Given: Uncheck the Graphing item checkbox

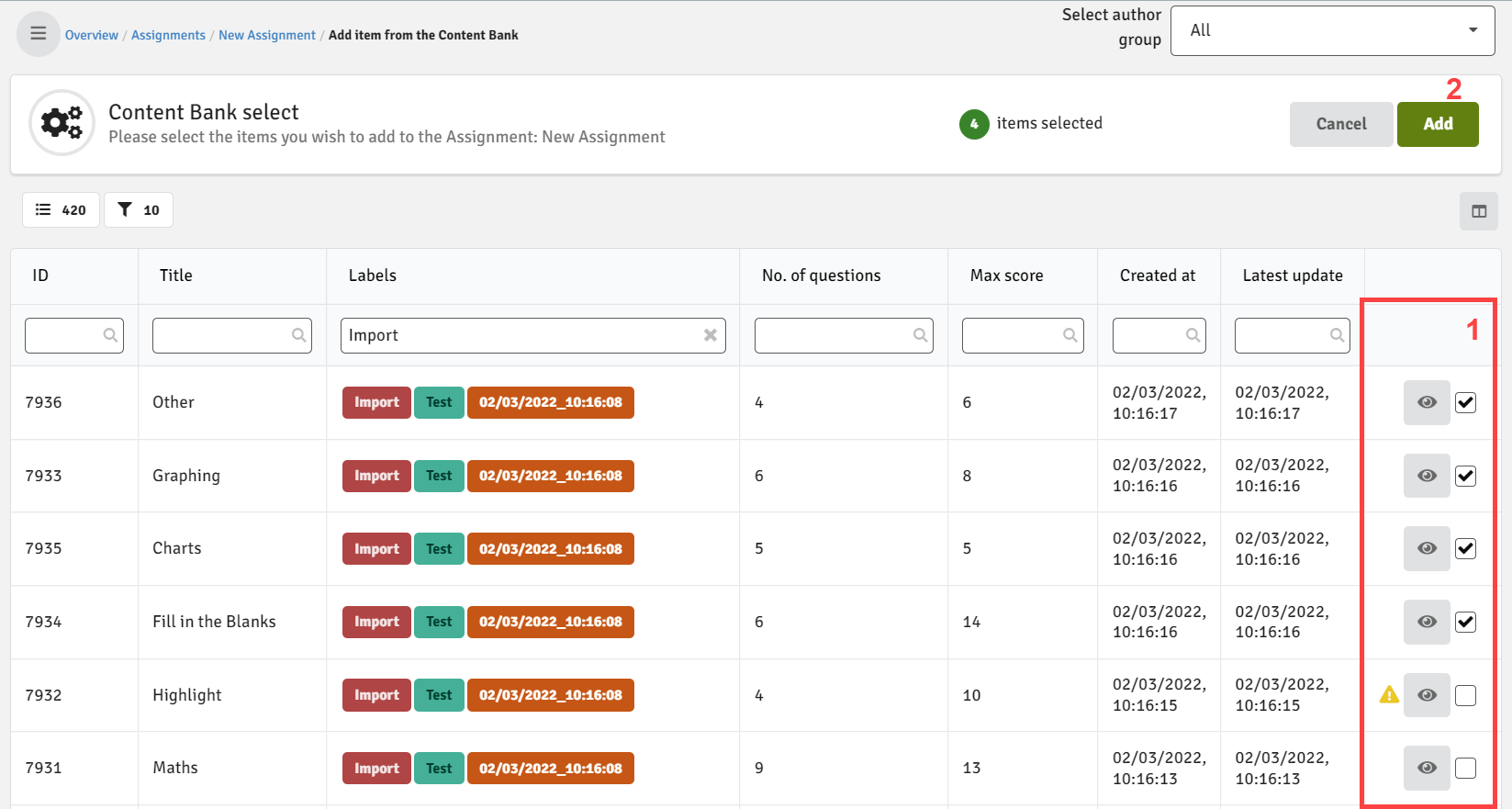Looking at the screenshot, I should (x=1466, y=476).
